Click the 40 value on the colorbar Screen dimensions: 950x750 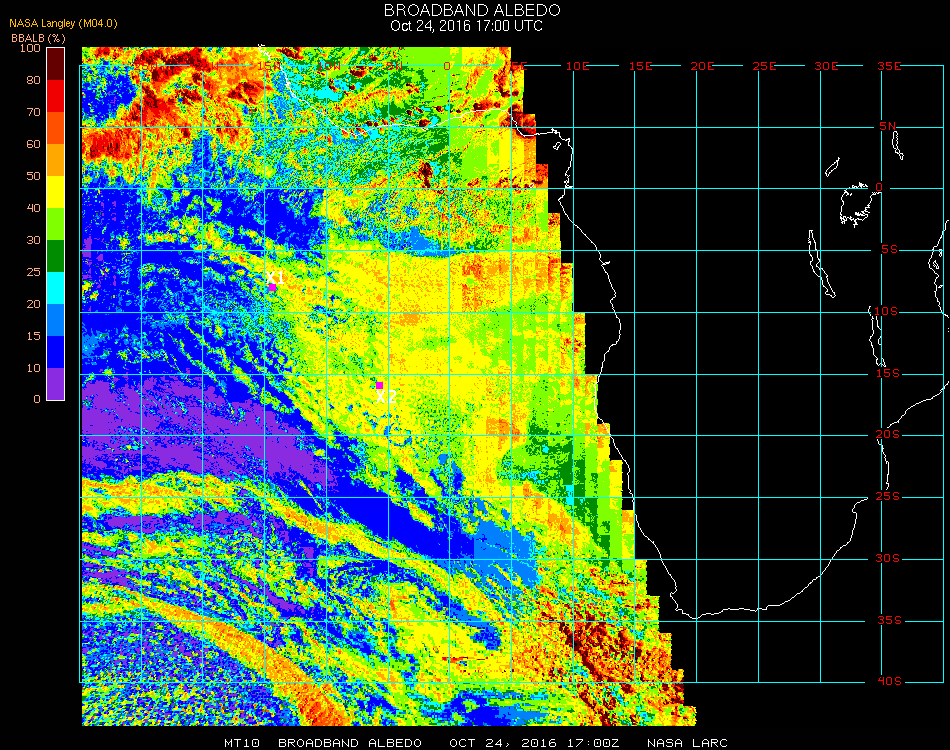coord(33,208)
